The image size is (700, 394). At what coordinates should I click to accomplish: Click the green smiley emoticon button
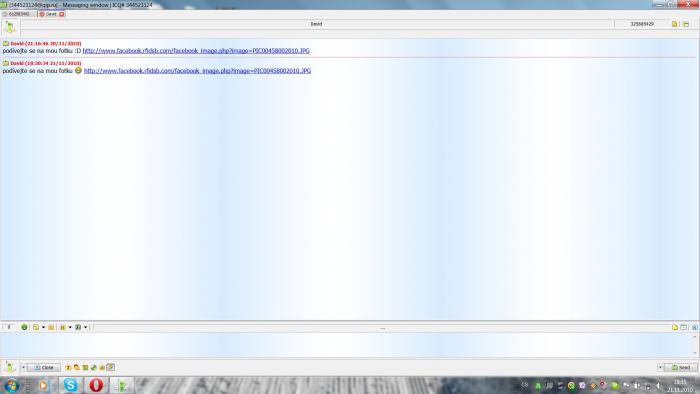point(24,327)
